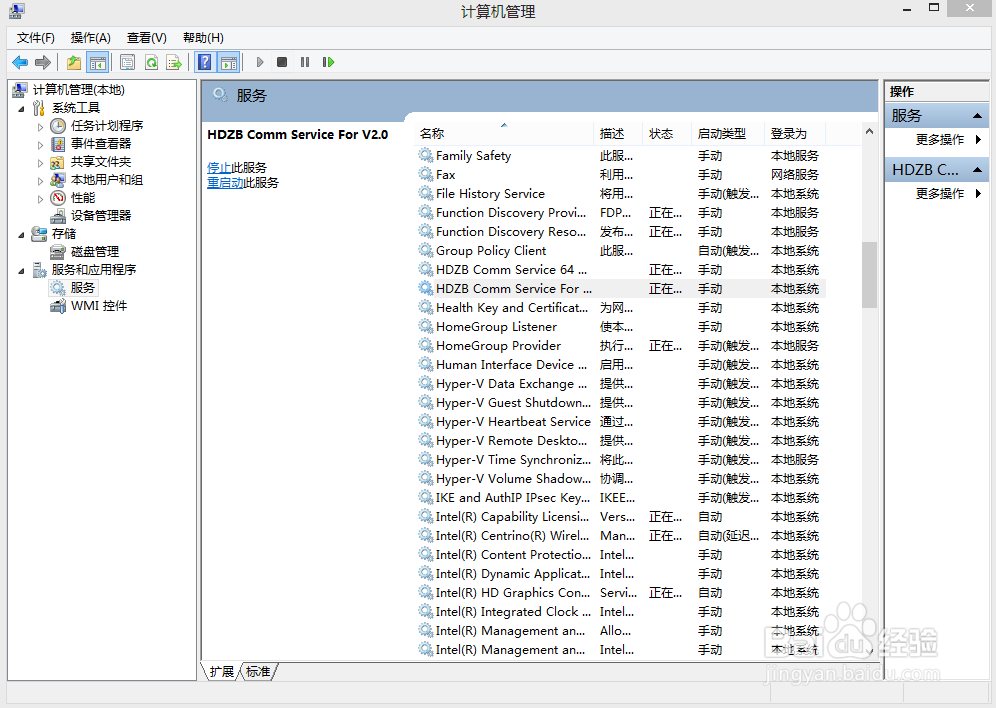Screen dimensions: 996x708
Task: Click the Start Service play icon
Action: pyautogui.click(x=260, y=62)
